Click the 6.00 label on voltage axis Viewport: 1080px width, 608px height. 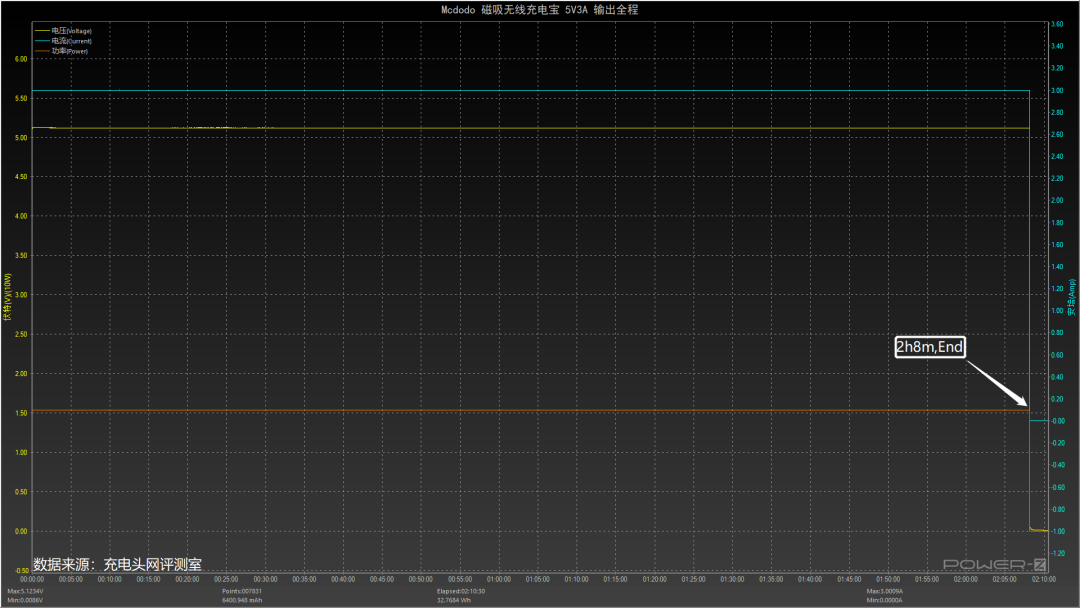[21, 59]
